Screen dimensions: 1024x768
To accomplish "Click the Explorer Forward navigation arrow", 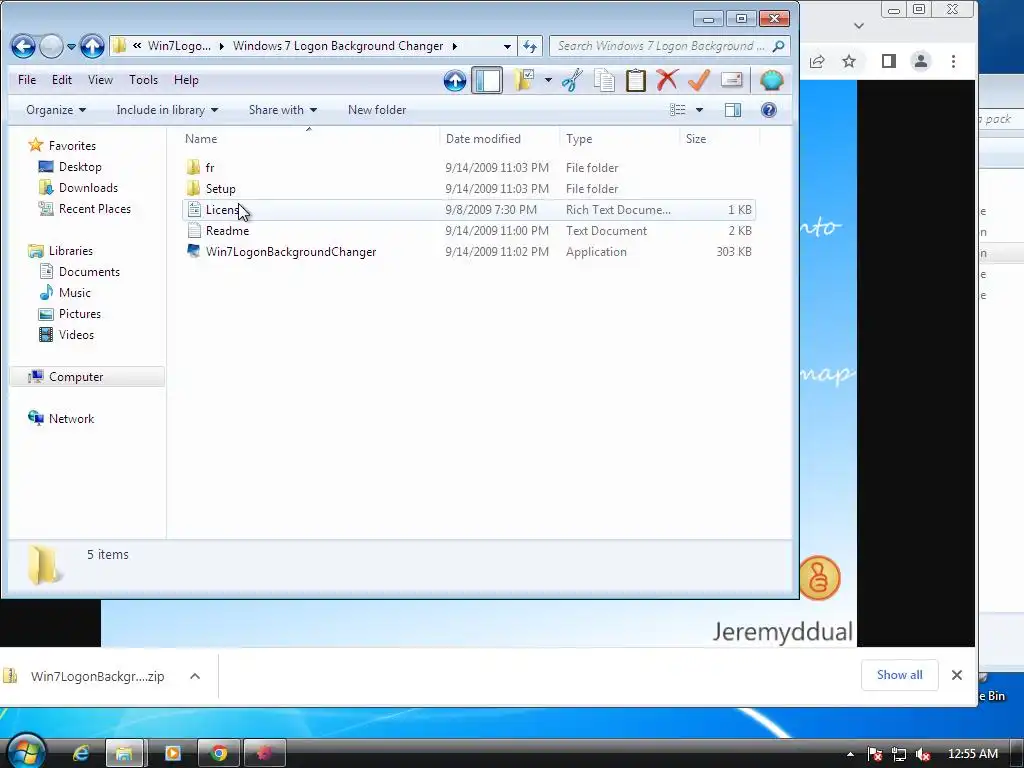I will tap(52, 46).
